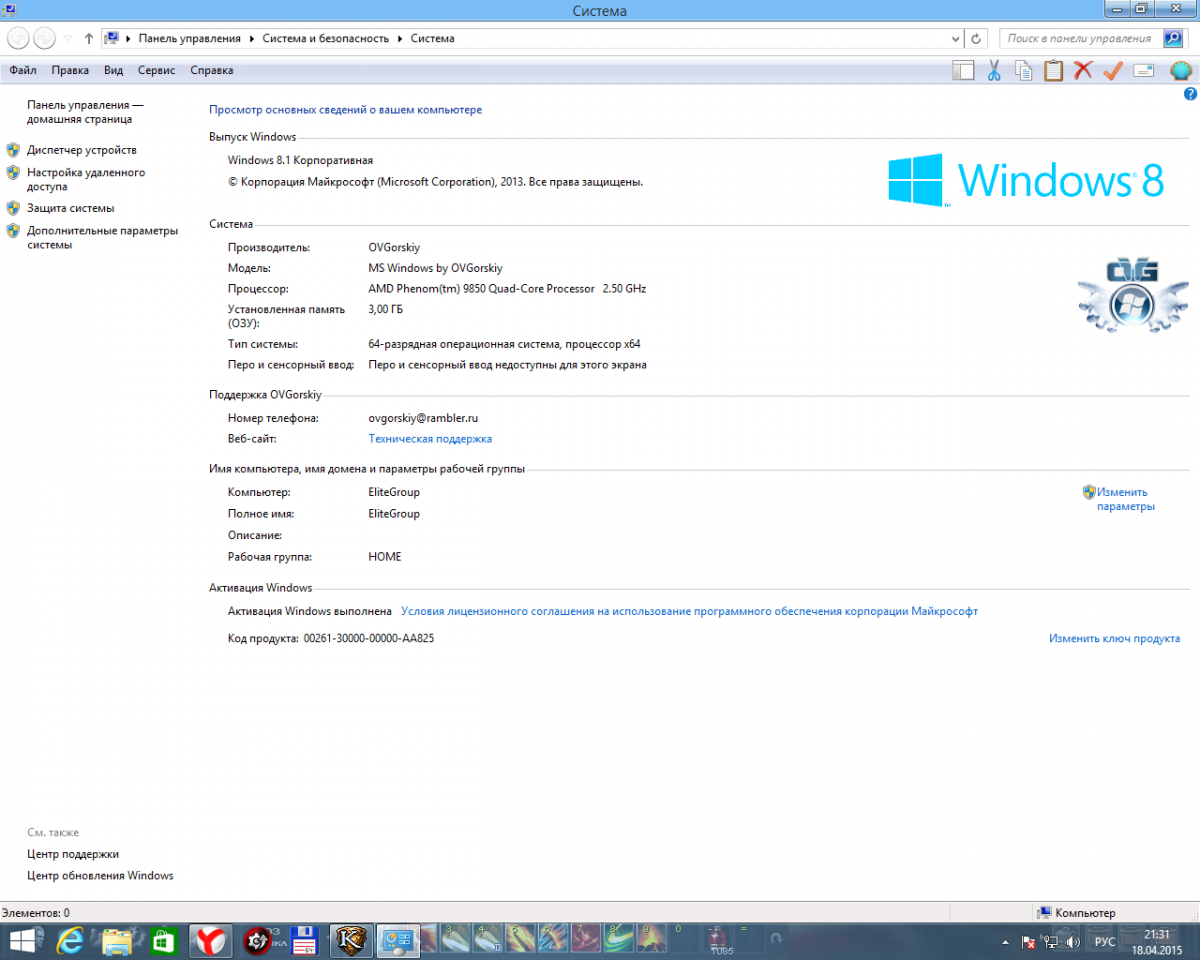Viewport: 1200px width, 960px height.
Task: Click the red X Delete icon
Action: 1083,70
